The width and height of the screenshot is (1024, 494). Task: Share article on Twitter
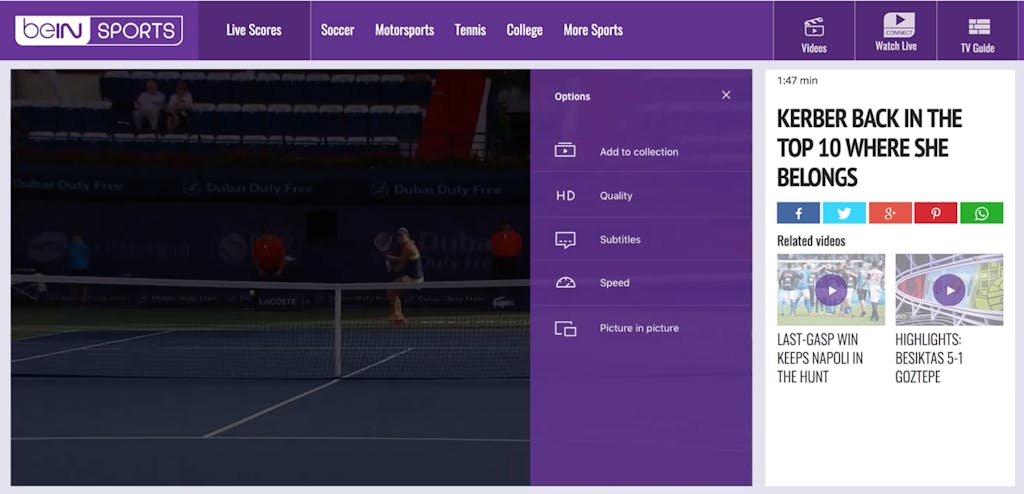pos(844,213)
